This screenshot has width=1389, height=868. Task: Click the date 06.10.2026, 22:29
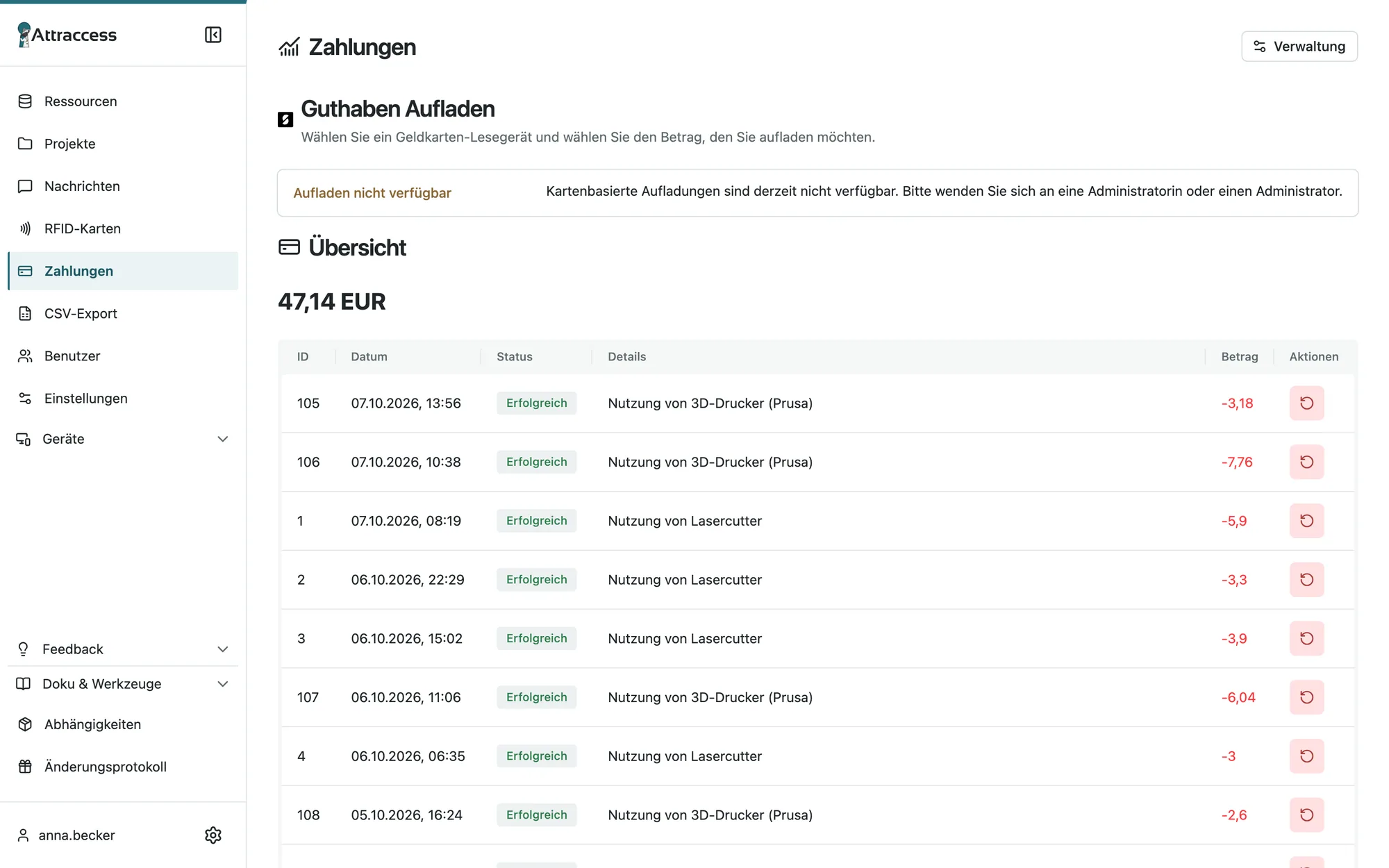coord(408,579)
